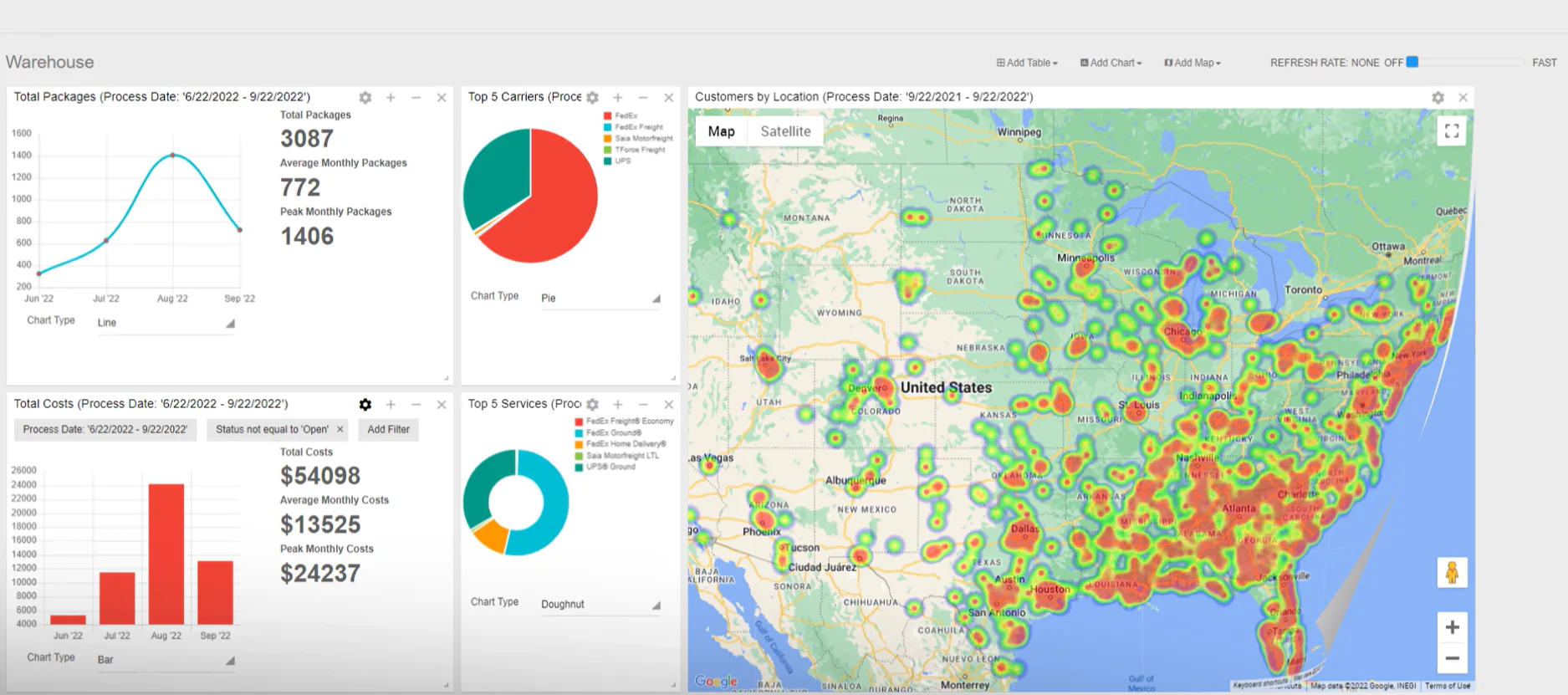Image resolution: width=1568 pixels, height=695 pixels.
Task: Switch map to Satellite view
Action: pyautogui.click(x=785, y=131)
